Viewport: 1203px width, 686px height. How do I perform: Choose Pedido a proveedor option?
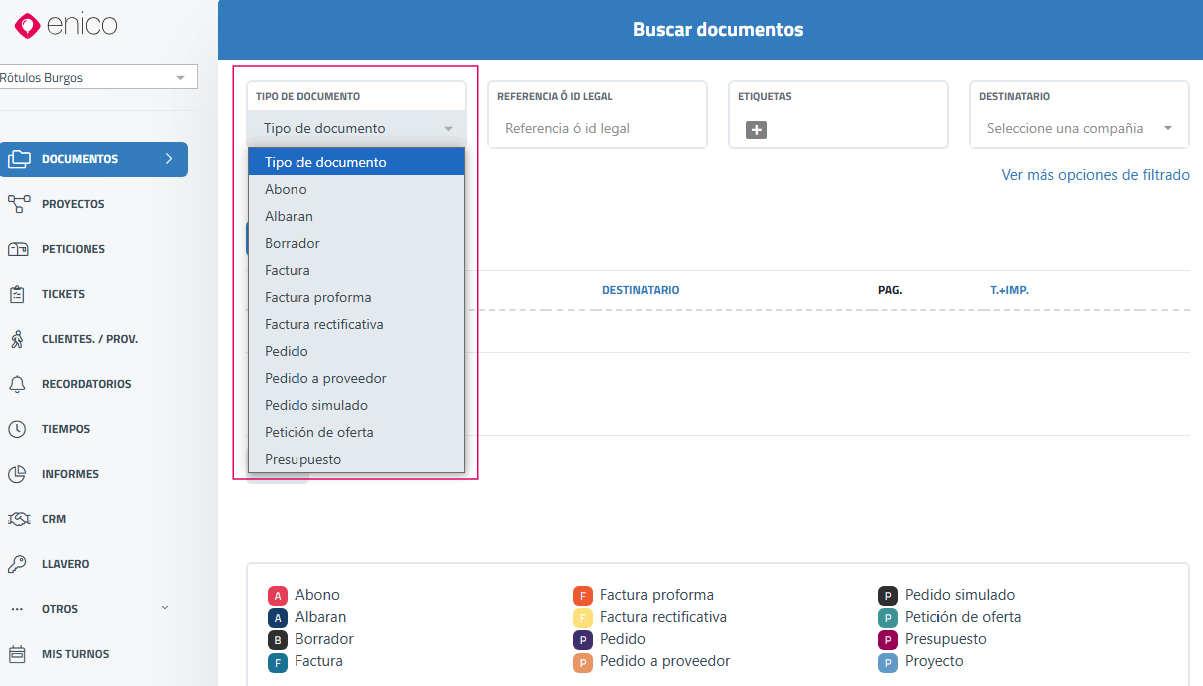325,378
